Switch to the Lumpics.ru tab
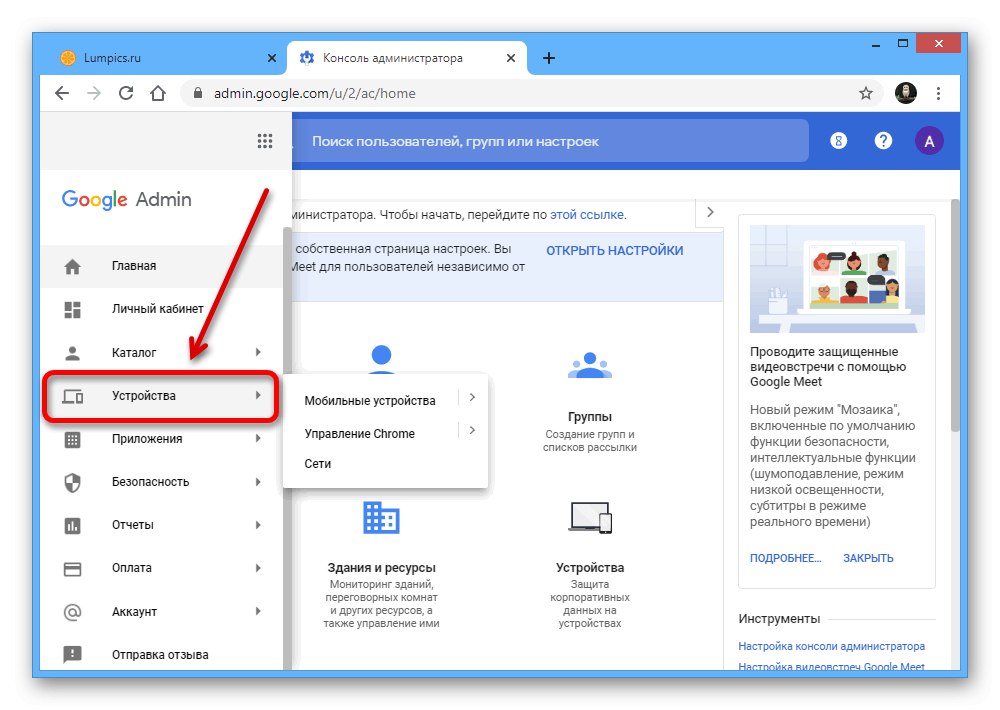The height and width of the screenshot is (710, 1000). [x=168, y=58]
